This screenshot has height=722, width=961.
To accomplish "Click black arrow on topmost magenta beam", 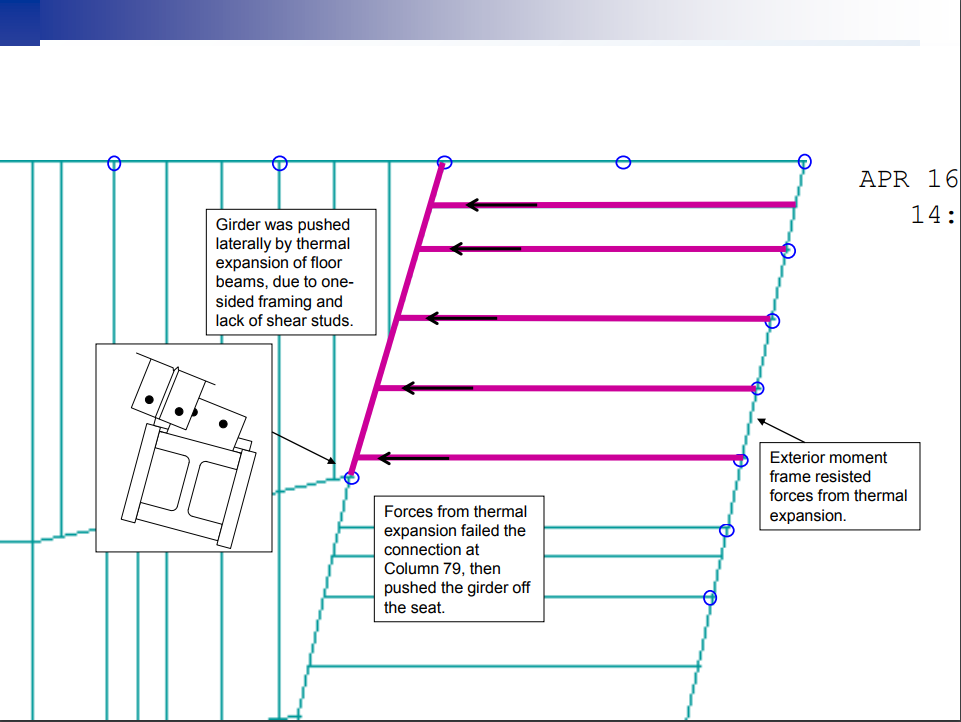I will (501, 205).
